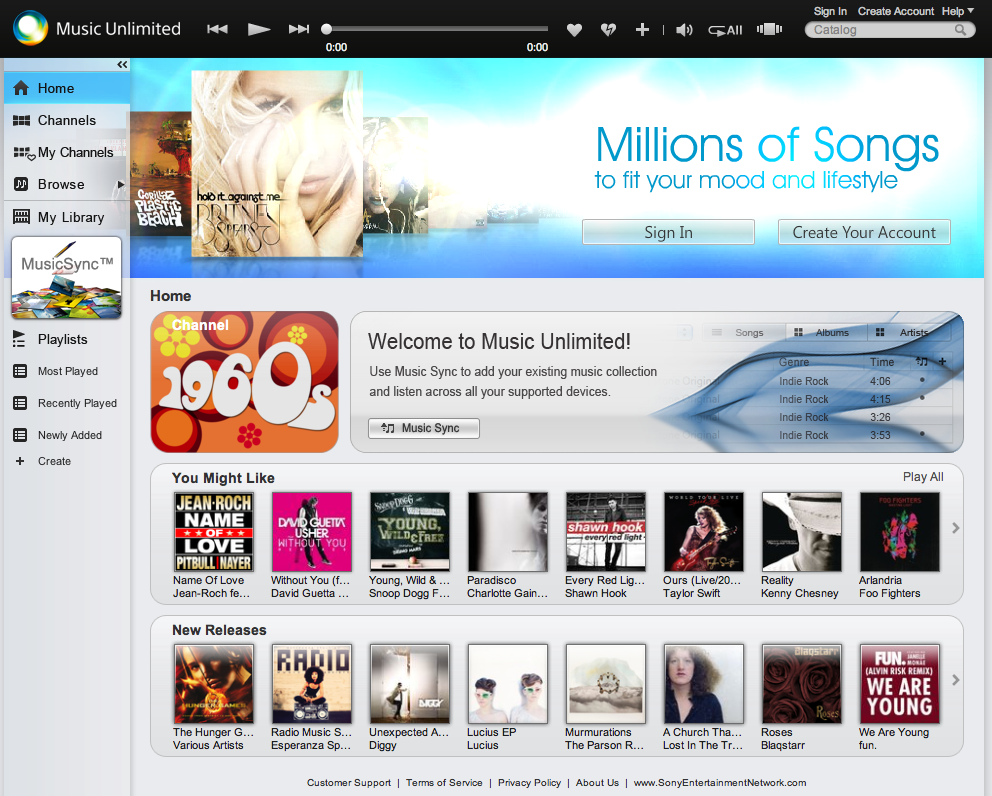This screenshot has height=796, width=992.
Task: Start playback with the play button
Action: [x=259, y=29]
